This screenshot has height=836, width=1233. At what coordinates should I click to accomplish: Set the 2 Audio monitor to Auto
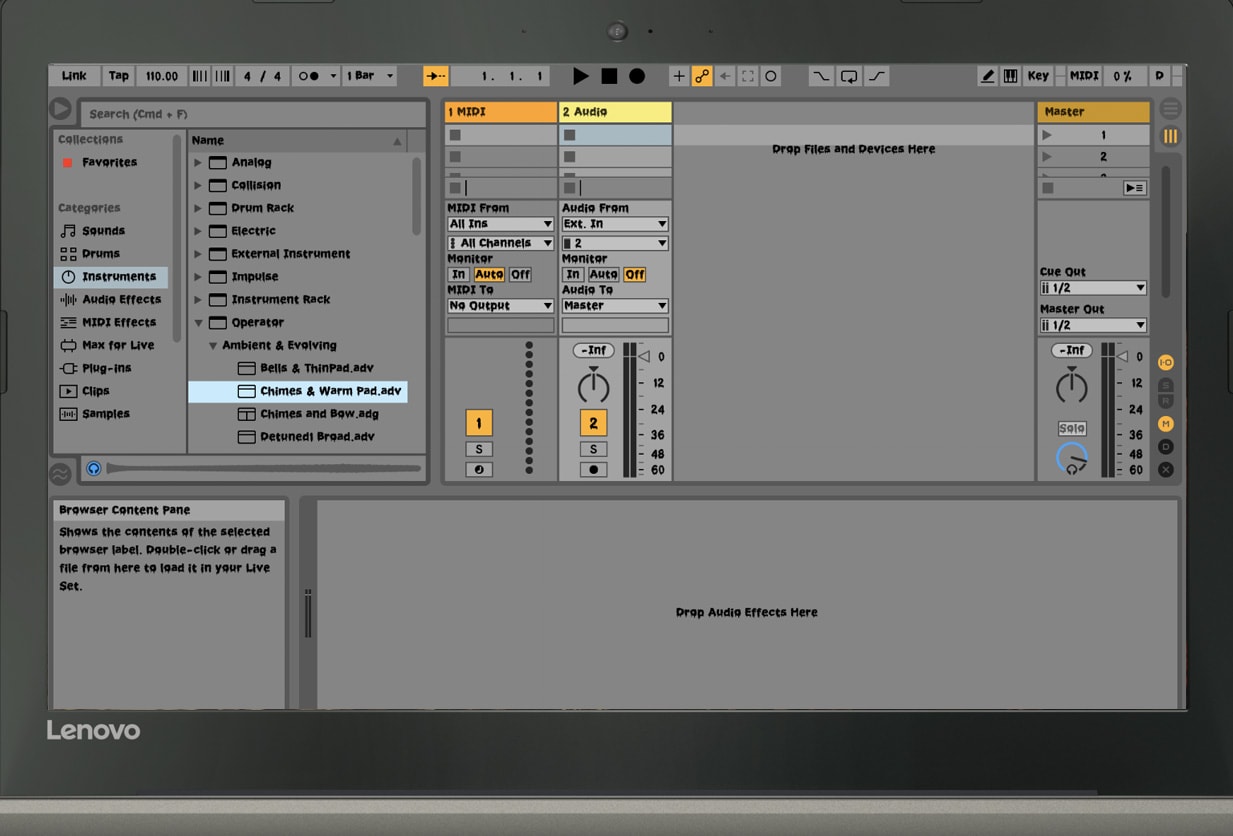(x=603, y=274)
